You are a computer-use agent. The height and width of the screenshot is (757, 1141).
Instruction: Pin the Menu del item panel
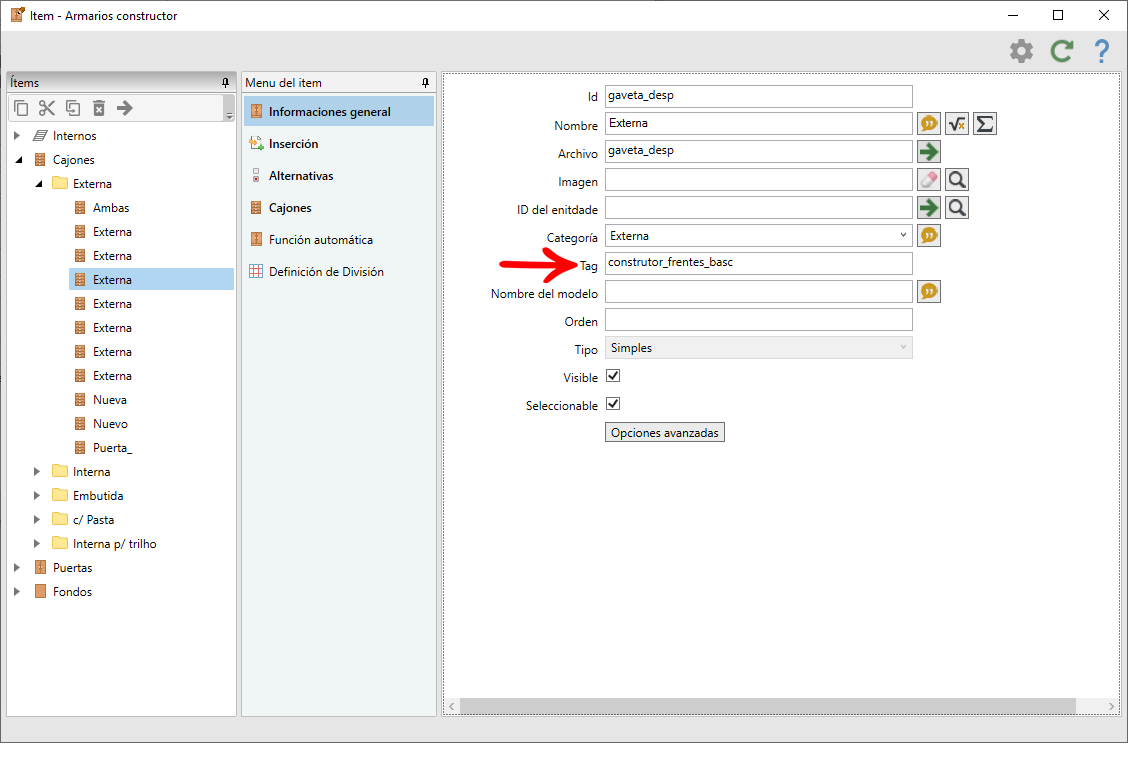click(x=425, y=83)
